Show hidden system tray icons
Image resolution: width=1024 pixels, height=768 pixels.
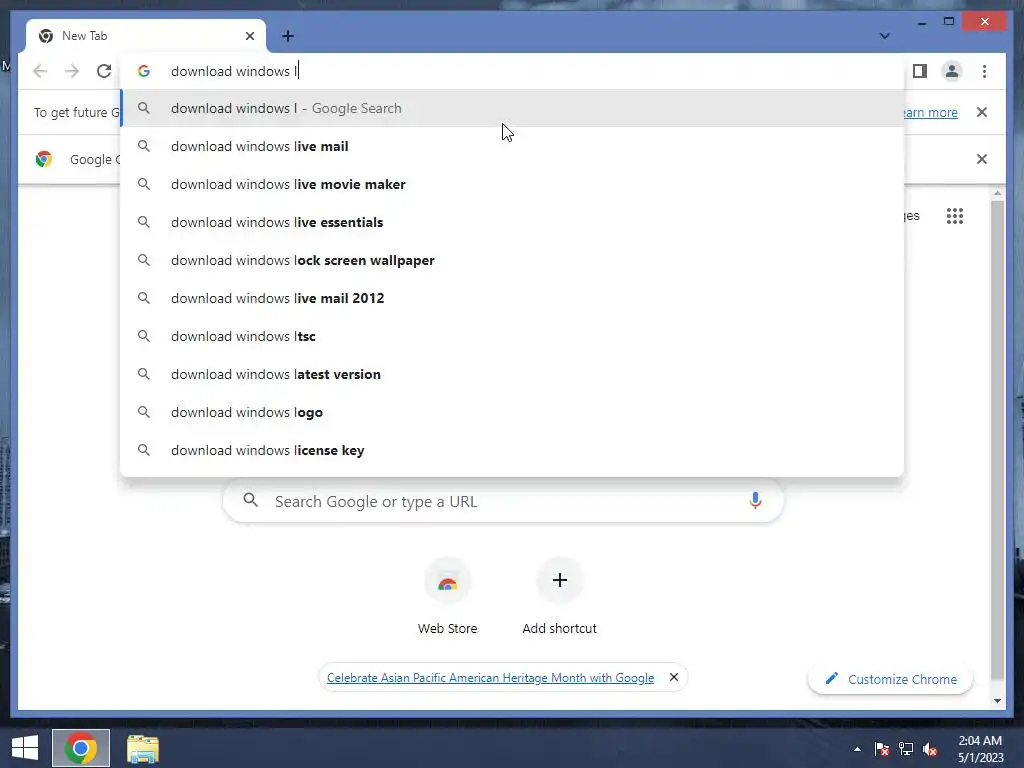(x=857, y=749)
